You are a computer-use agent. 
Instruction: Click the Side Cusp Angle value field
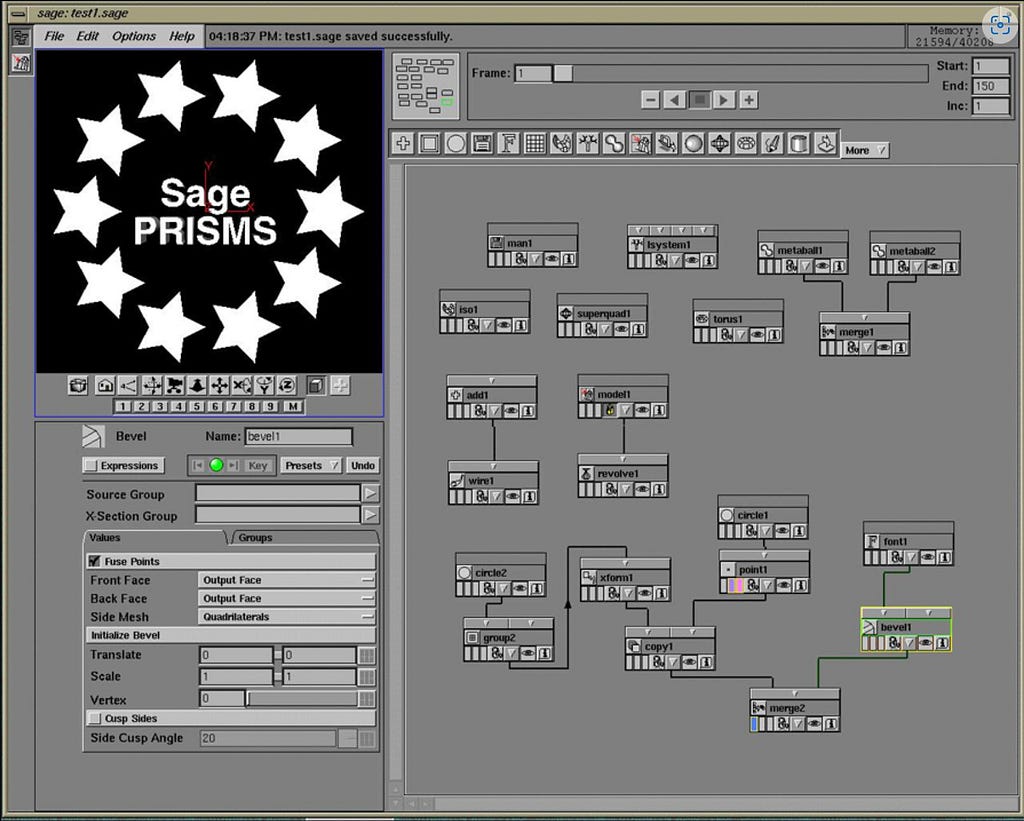[x=268, y=738]
